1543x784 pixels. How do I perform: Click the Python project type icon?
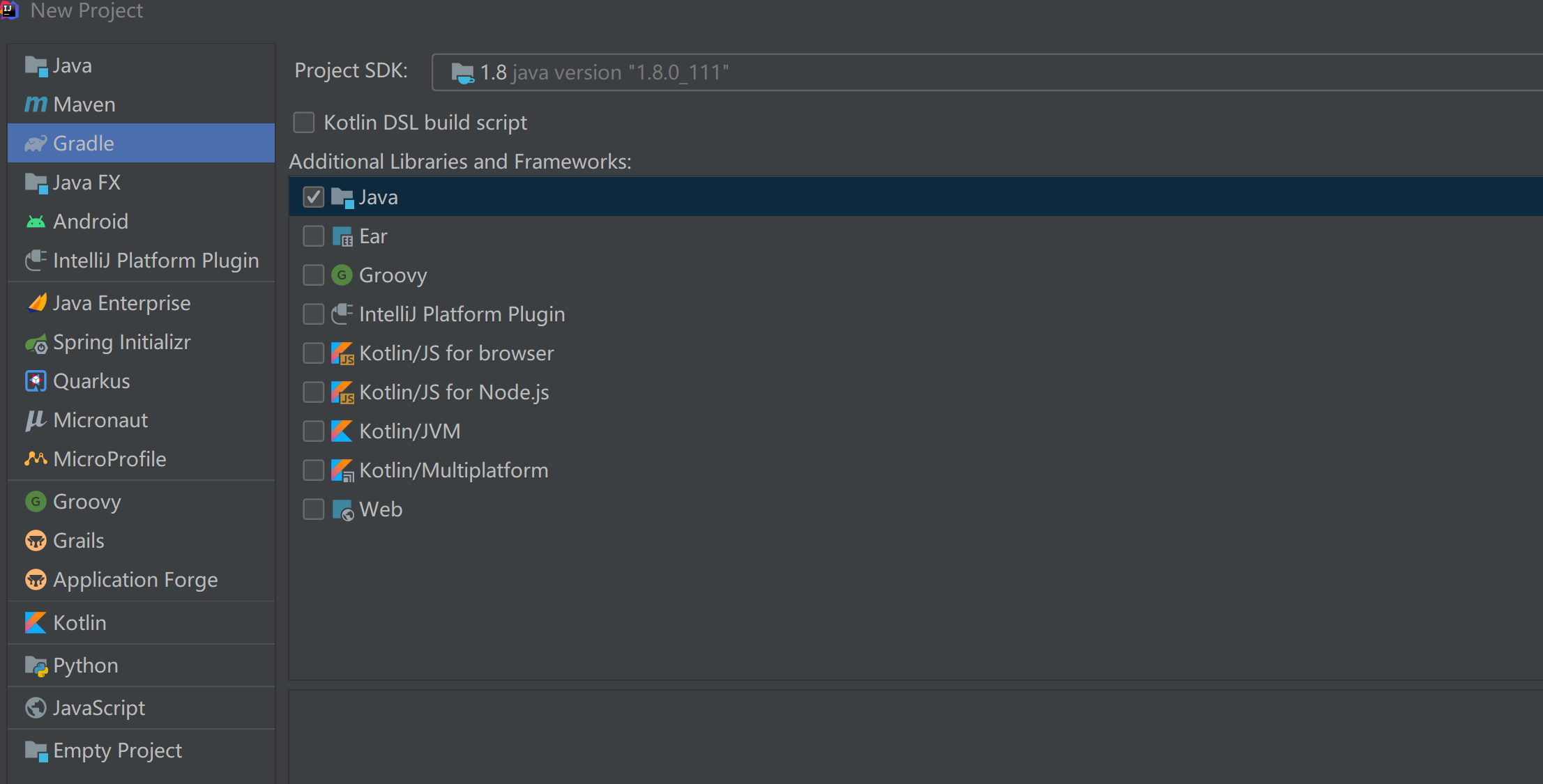[36, 666]
